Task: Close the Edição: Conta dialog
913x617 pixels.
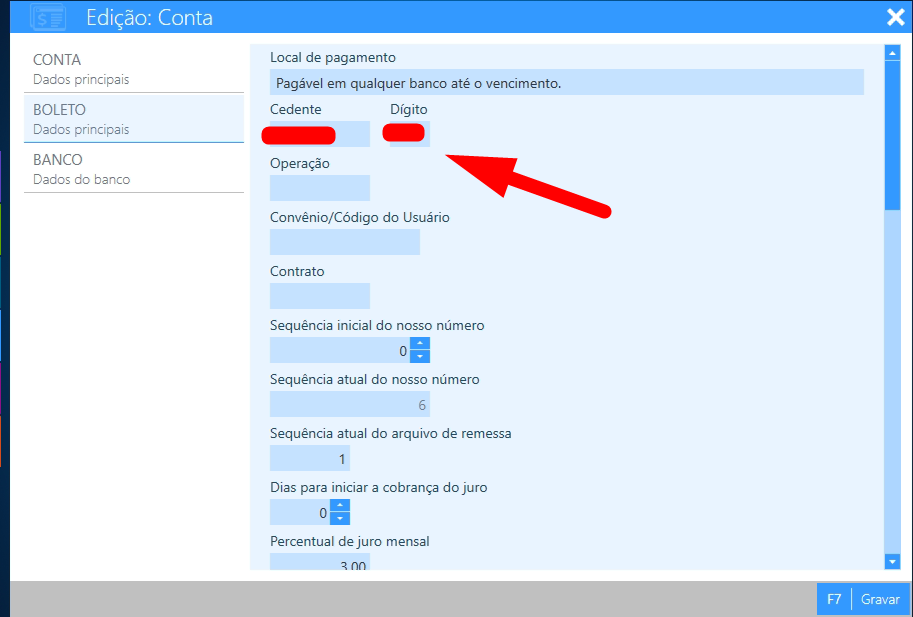Action: pos(895,17)
